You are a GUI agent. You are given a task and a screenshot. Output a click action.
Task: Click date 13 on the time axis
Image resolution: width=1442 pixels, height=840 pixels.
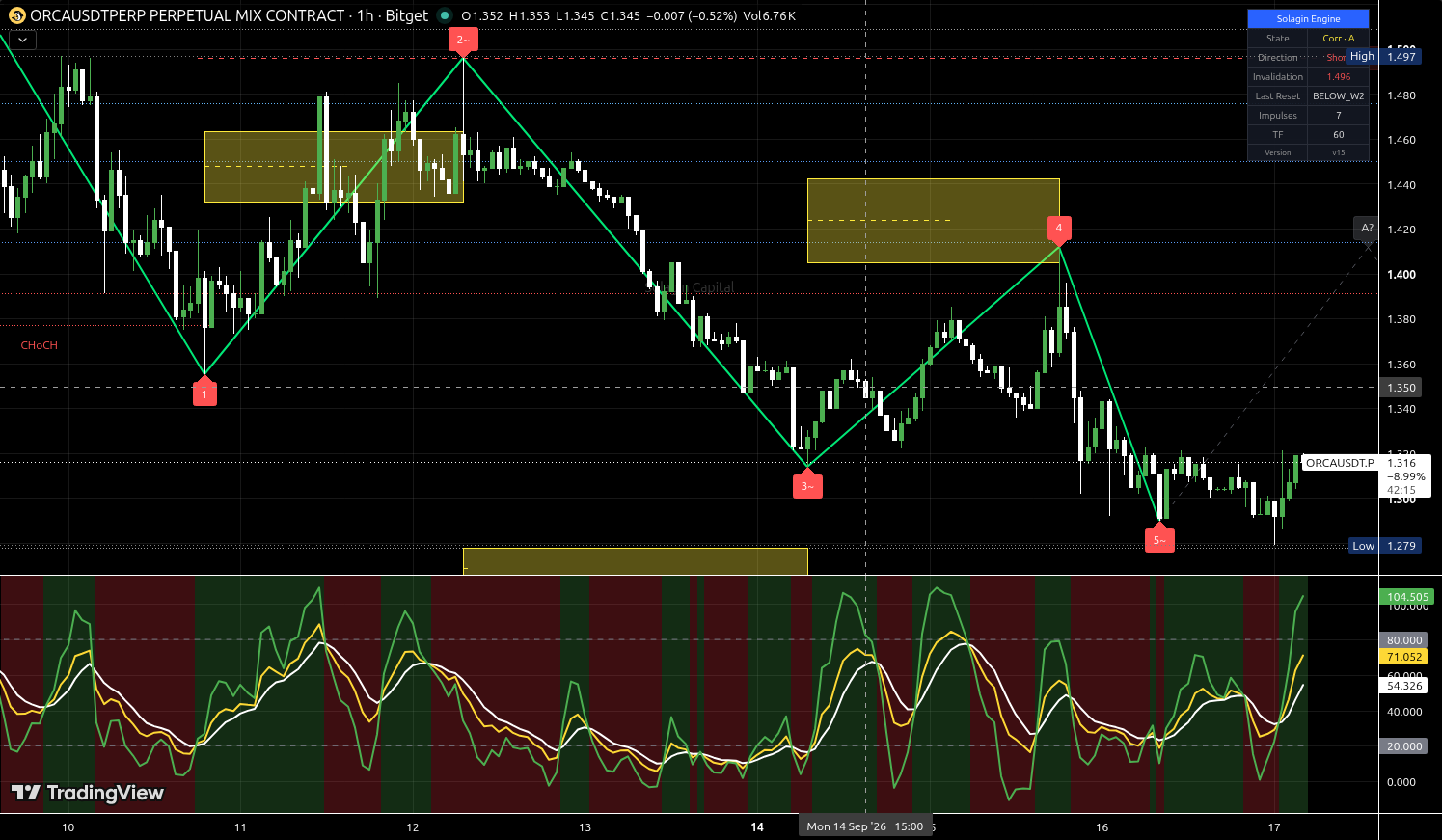(x=585, y=827)
